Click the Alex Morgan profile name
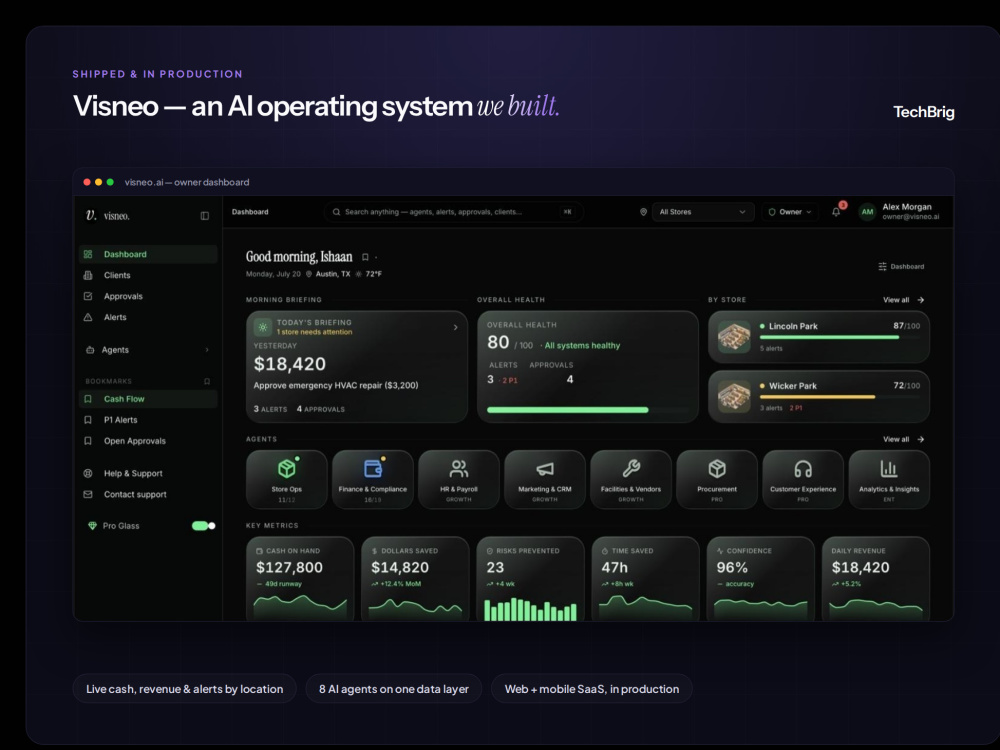Image resolution: width=1000 pixels, height=750 pixels. [x=907, y=207]
